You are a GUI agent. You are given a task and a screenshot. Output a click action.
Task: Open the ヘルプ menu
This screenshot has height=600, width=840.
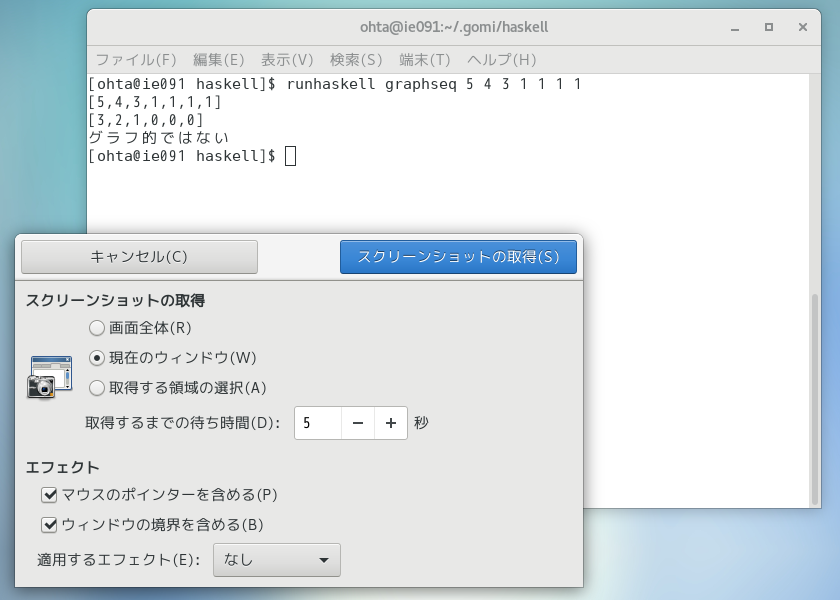point(502,60)
